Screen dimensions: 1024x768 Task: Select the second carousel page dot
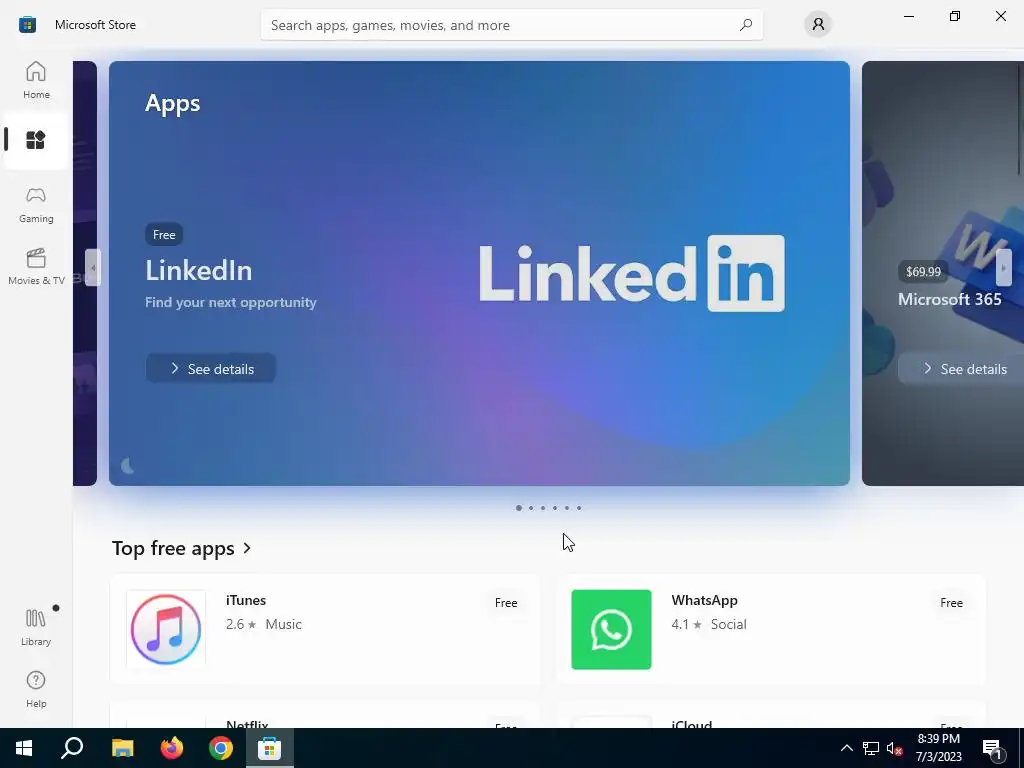(x=531, y=508)
